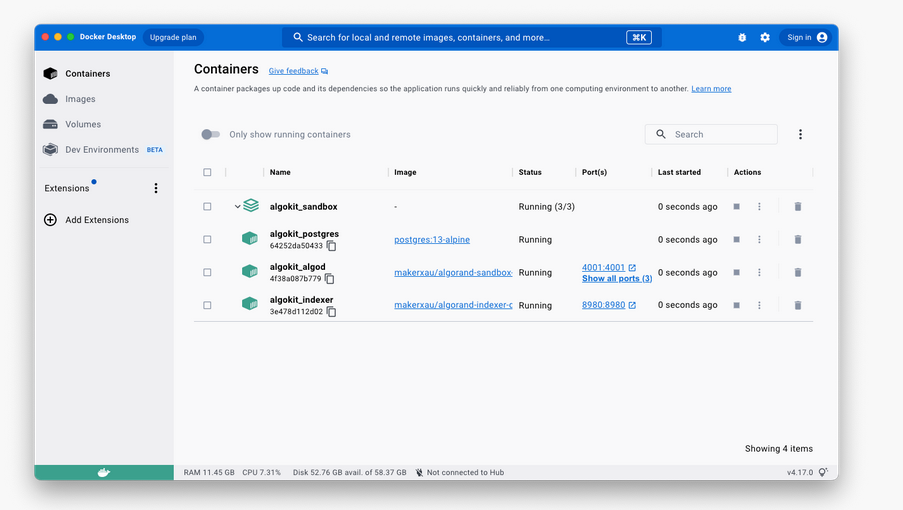Select the algokit_indexer row checkbox
Viewport: 903px width, 510px height.
pos(207,305)
